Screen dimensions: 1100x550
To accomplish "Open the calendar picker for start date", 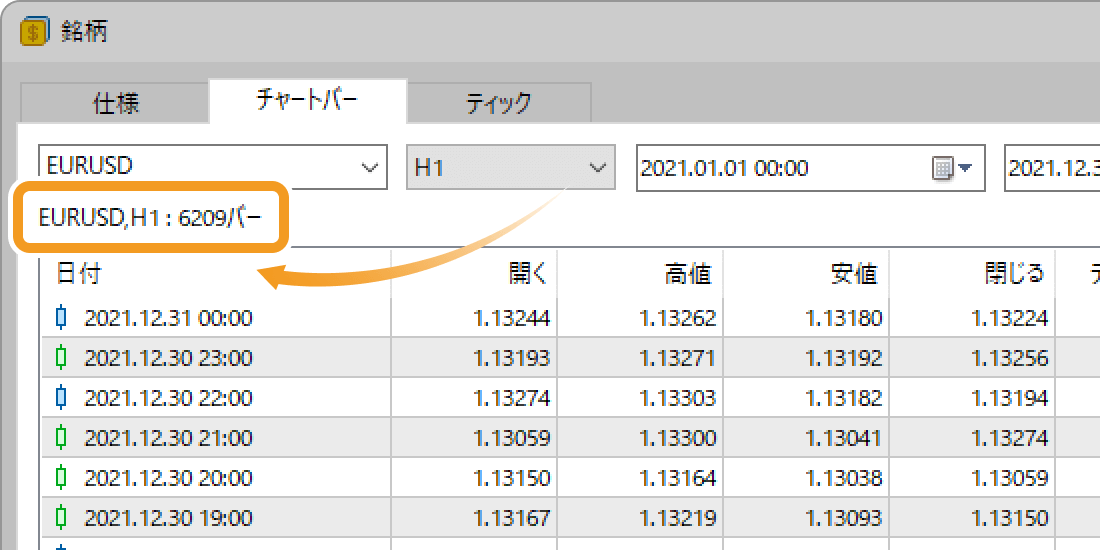I will 952,168.
